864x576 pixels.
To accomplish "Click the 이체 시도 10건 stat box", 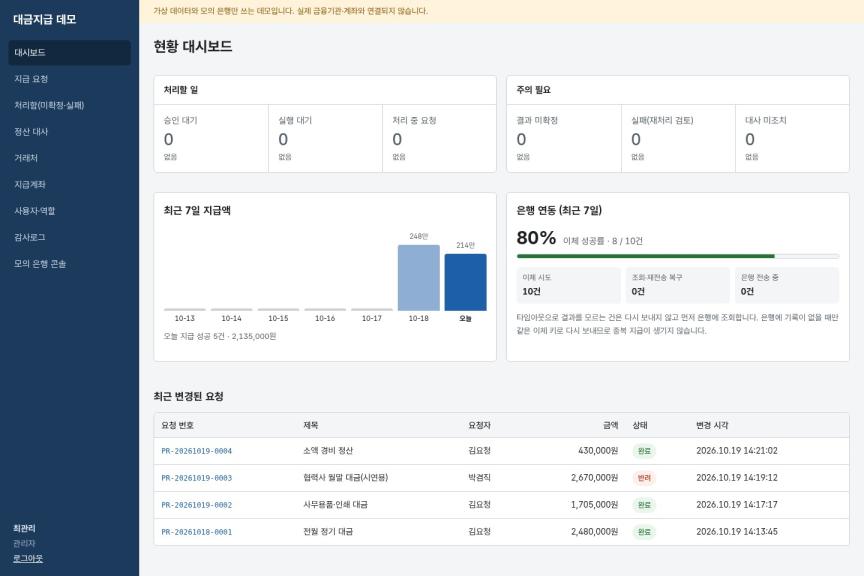I will (x=569, y=285).
